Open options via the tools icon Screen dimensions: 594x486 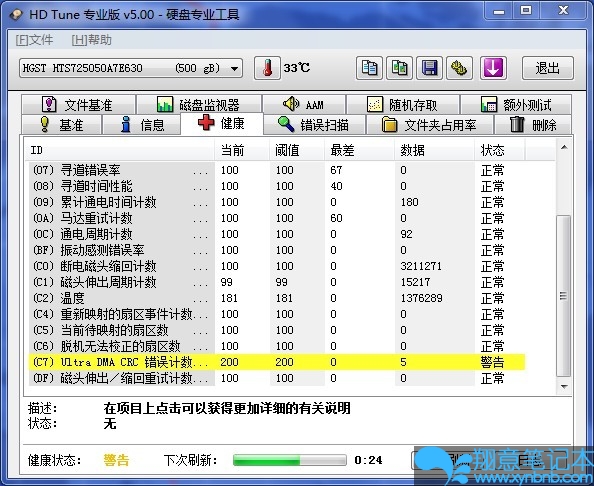pyautogui.click(x=459, y=68)
